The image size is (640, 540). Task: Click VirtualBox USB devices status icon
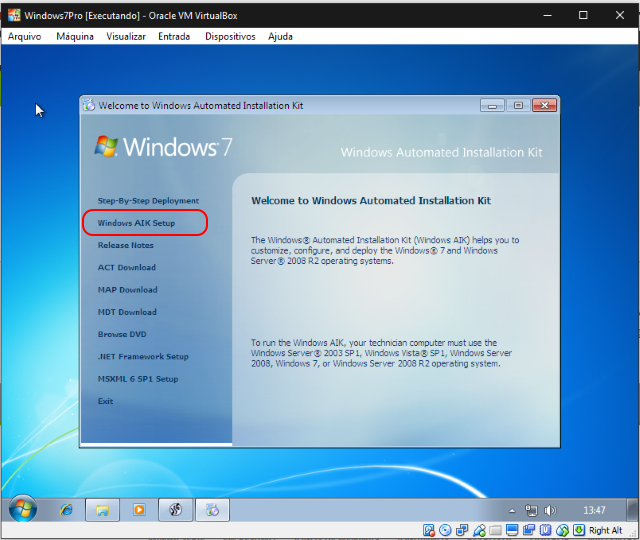pos(479,530)
